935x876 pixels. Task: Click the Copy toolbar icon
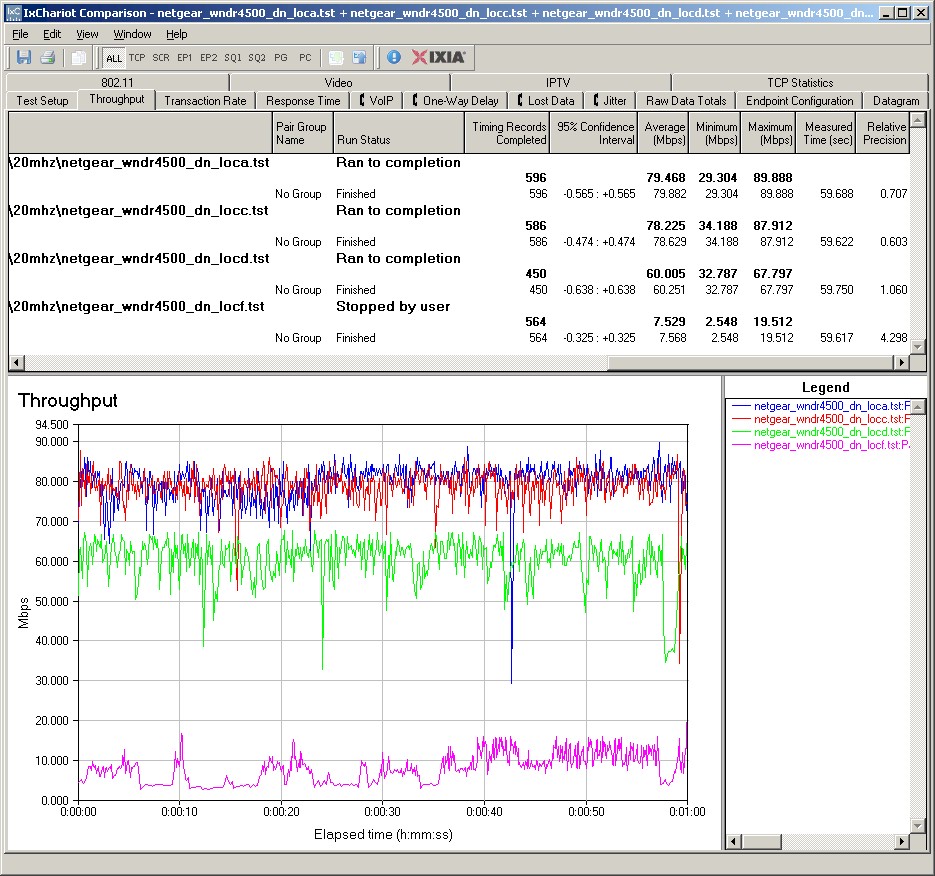coord(78,57)
